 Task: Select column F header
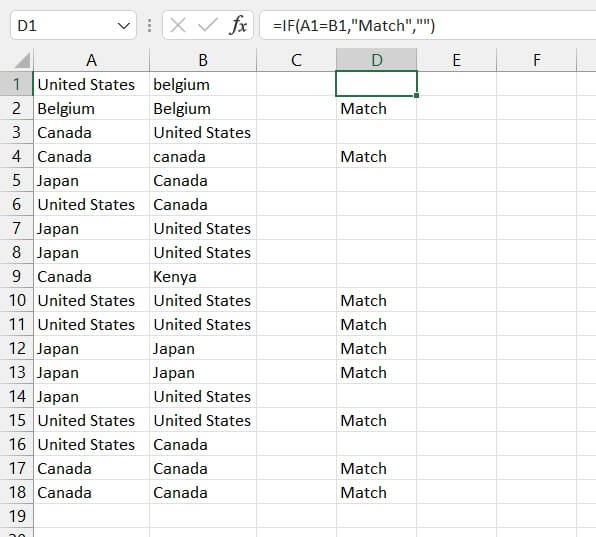tap(537, 60)
